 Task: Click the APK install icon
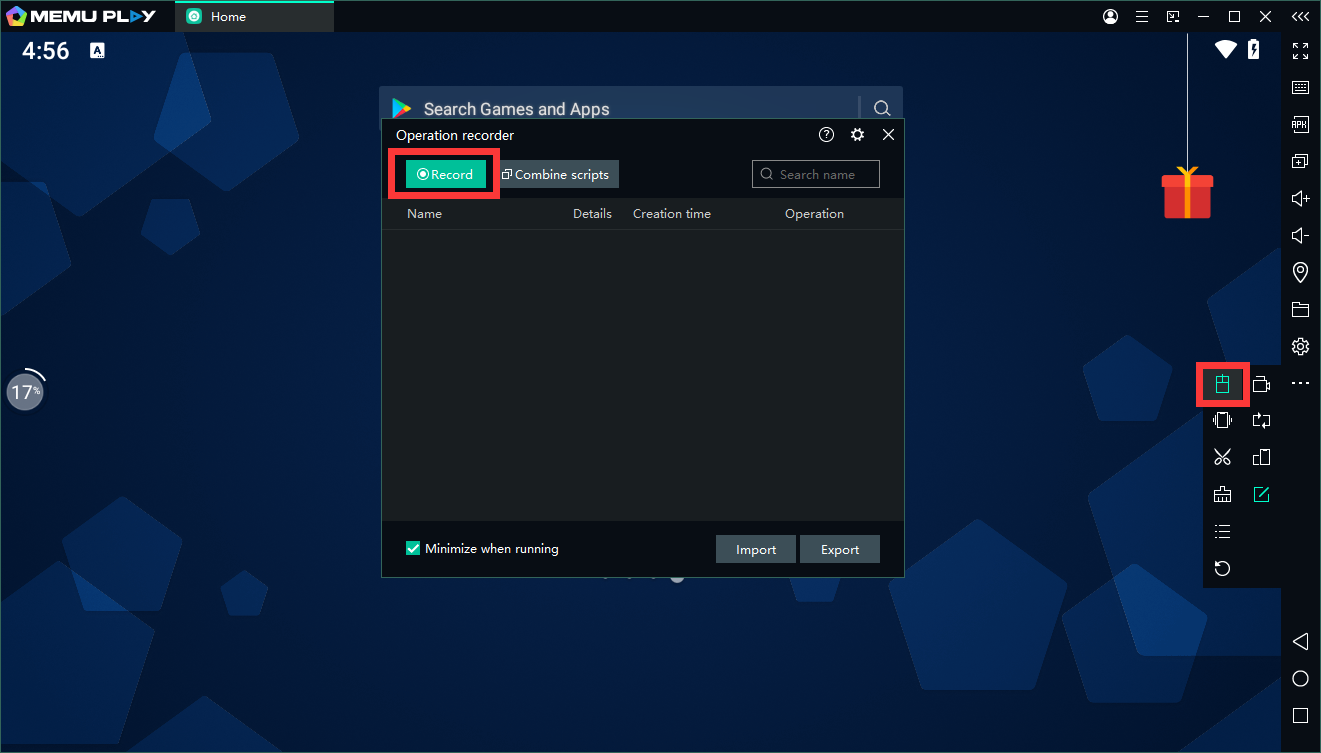pyautogui.click(x=1300, y=125)
